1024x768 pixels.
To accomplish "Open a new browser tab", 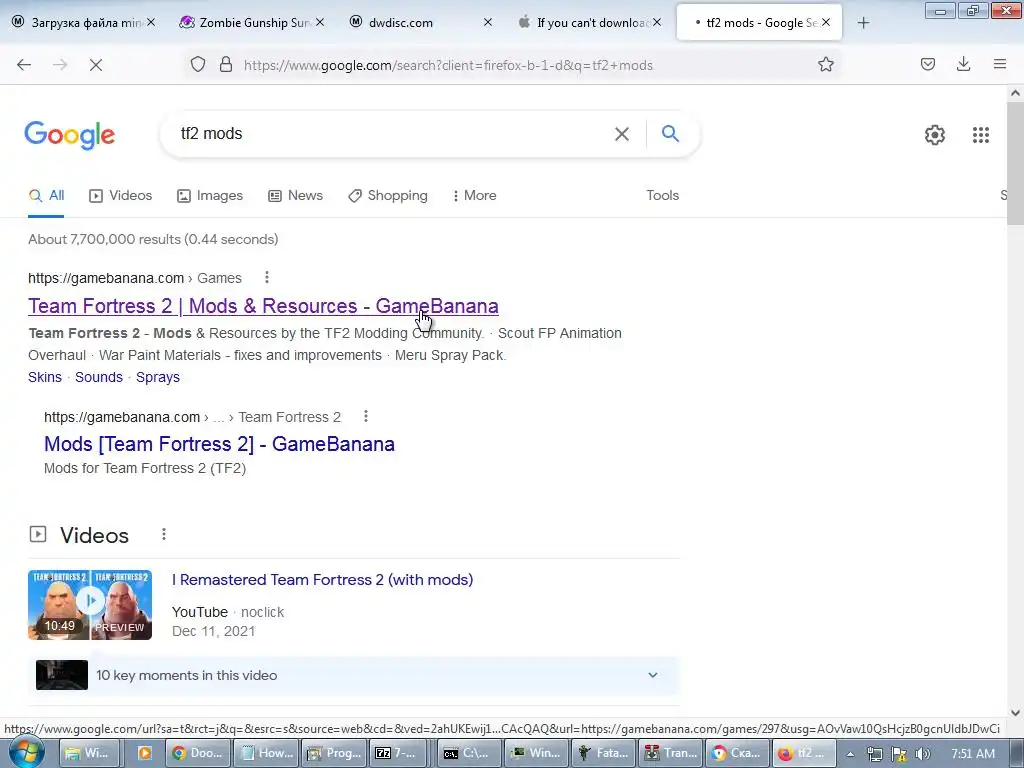I will pyautogui.click(x=863, y=23).
